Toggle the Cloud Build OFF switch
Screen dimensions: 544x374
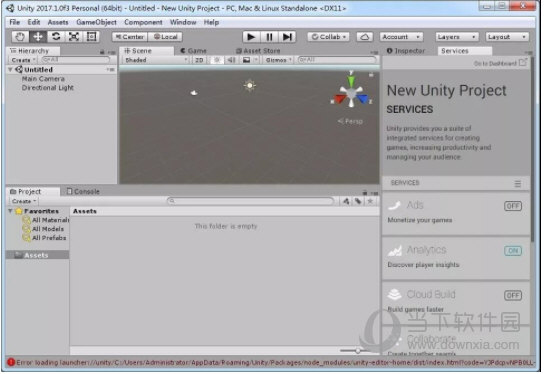(513, 295)
